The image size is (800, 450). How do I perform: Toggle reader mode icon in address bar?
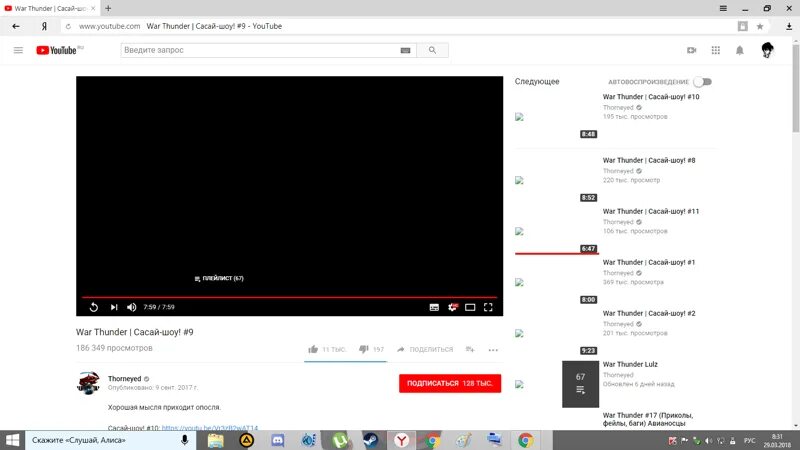point(742,26)
